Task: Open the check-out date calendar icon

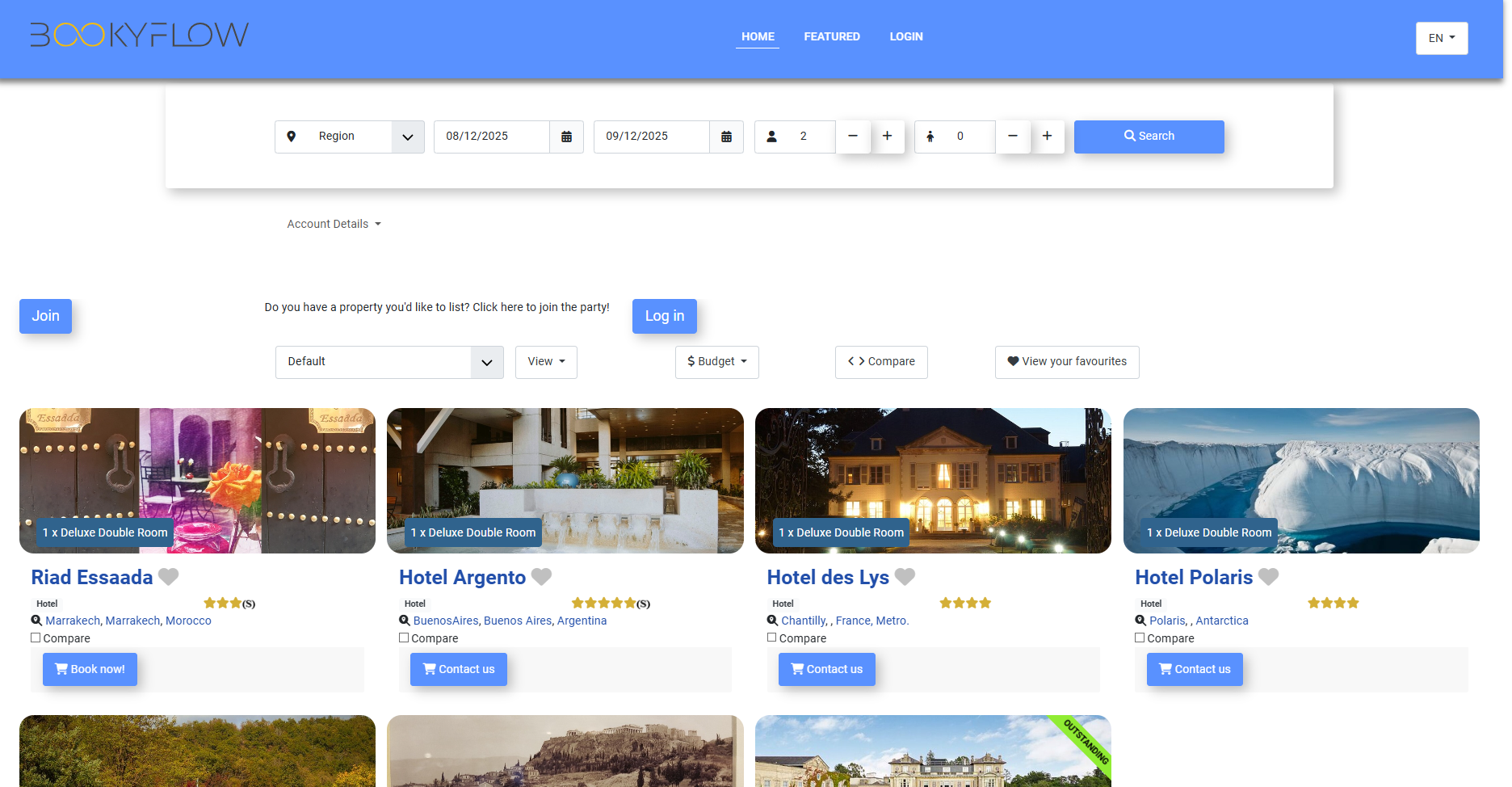Action: point(726,137)
